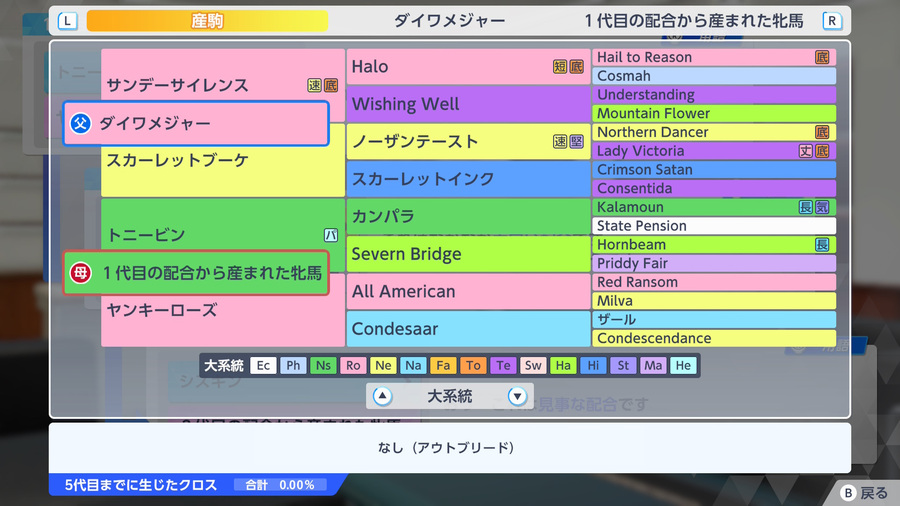Click the down arrow beside 大系統 selector
Screen dimensions: 900x506
(517, 396)
